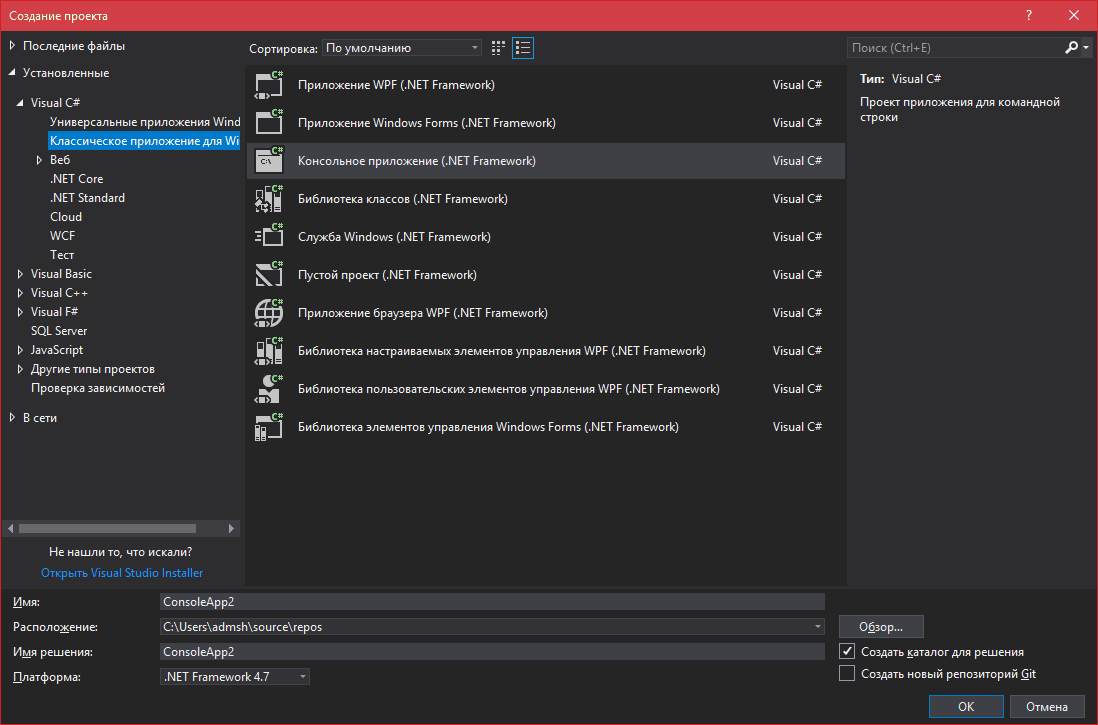
Task: Click the 'Обзор...' browse button
Action: point(881,626)
